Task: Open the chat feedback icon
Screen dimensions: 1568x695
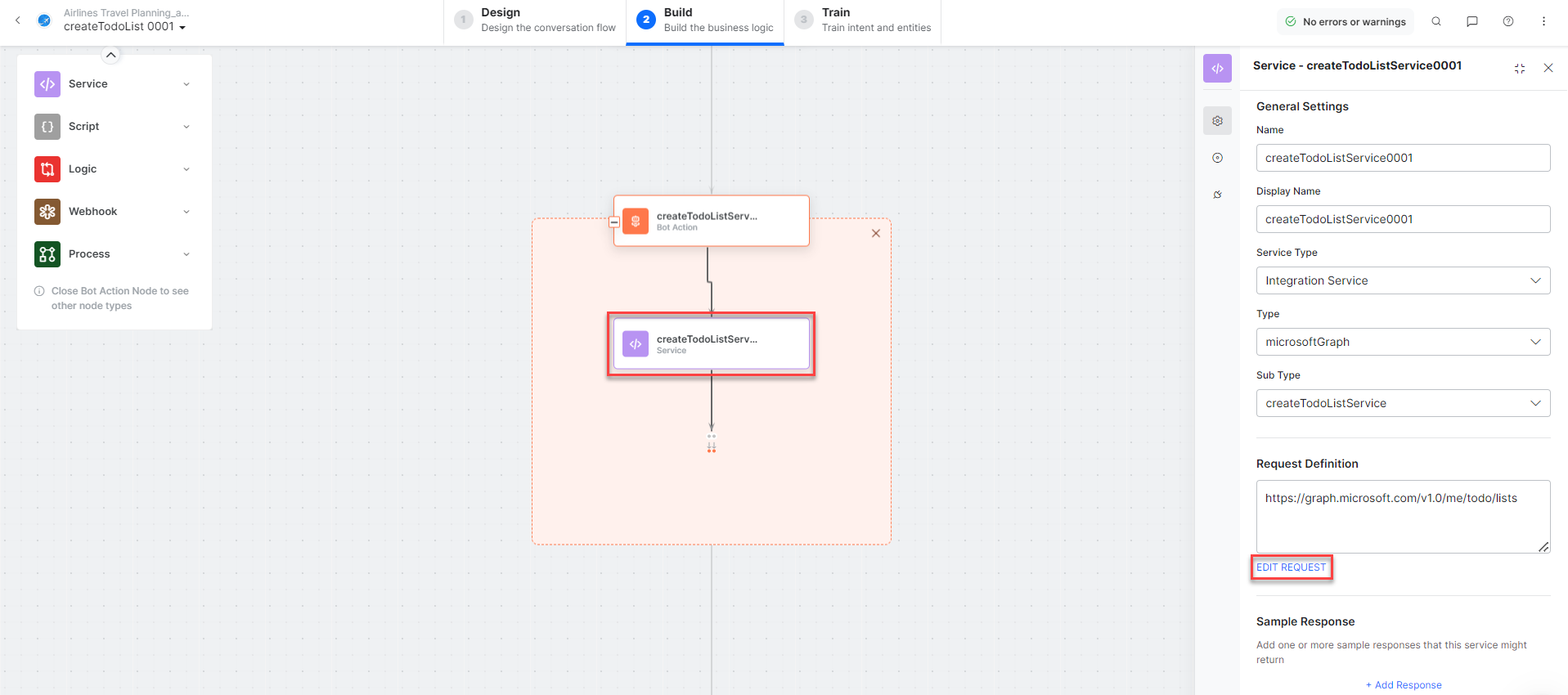Action: point(1471,22)
